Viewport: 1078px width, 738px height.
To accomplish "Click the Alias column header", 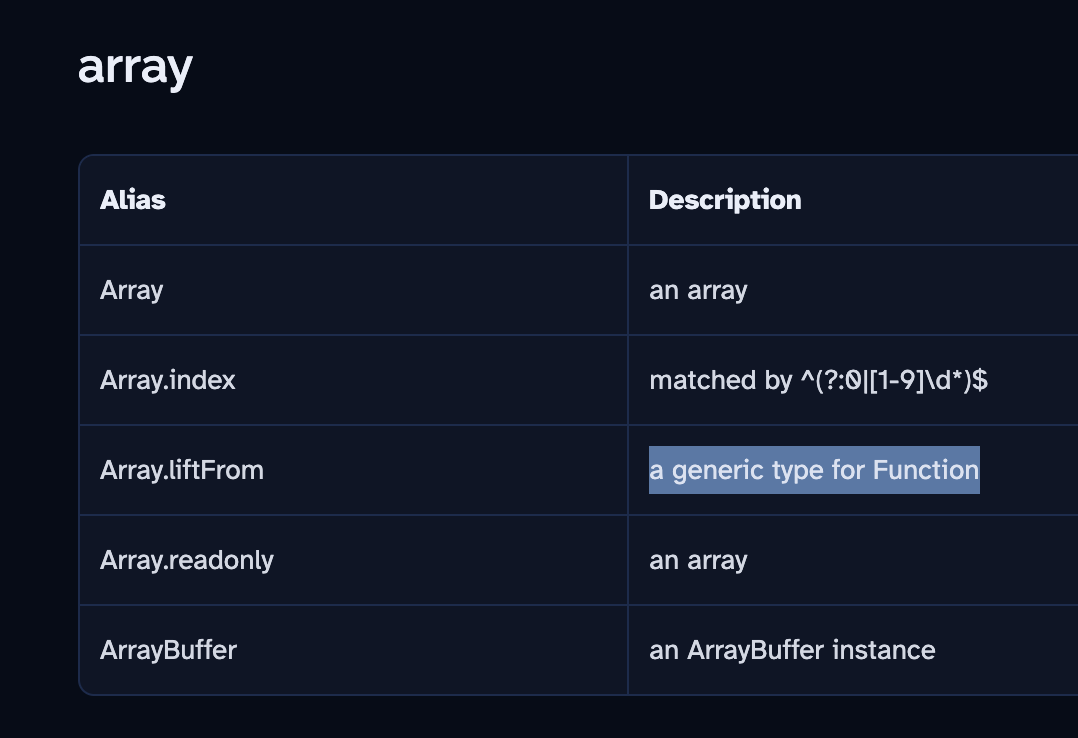I will 133,200.
